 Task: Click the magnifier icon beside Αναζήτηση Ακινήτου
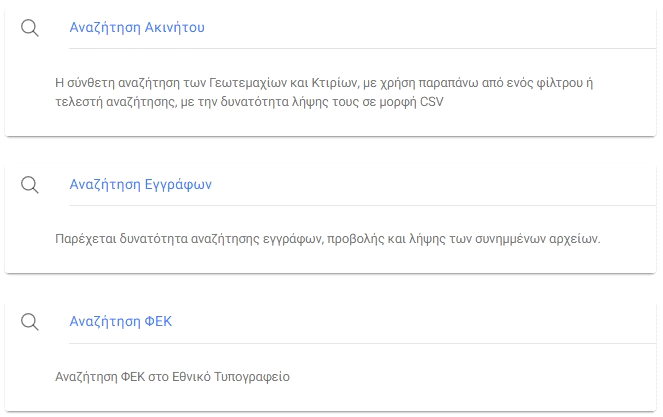click(29, 28)
